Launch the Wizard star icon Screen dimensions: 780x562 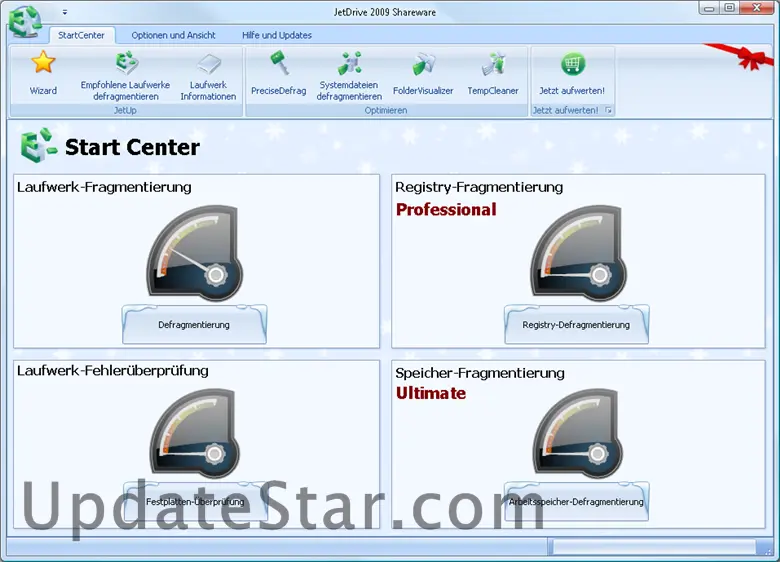pos(43,62)
